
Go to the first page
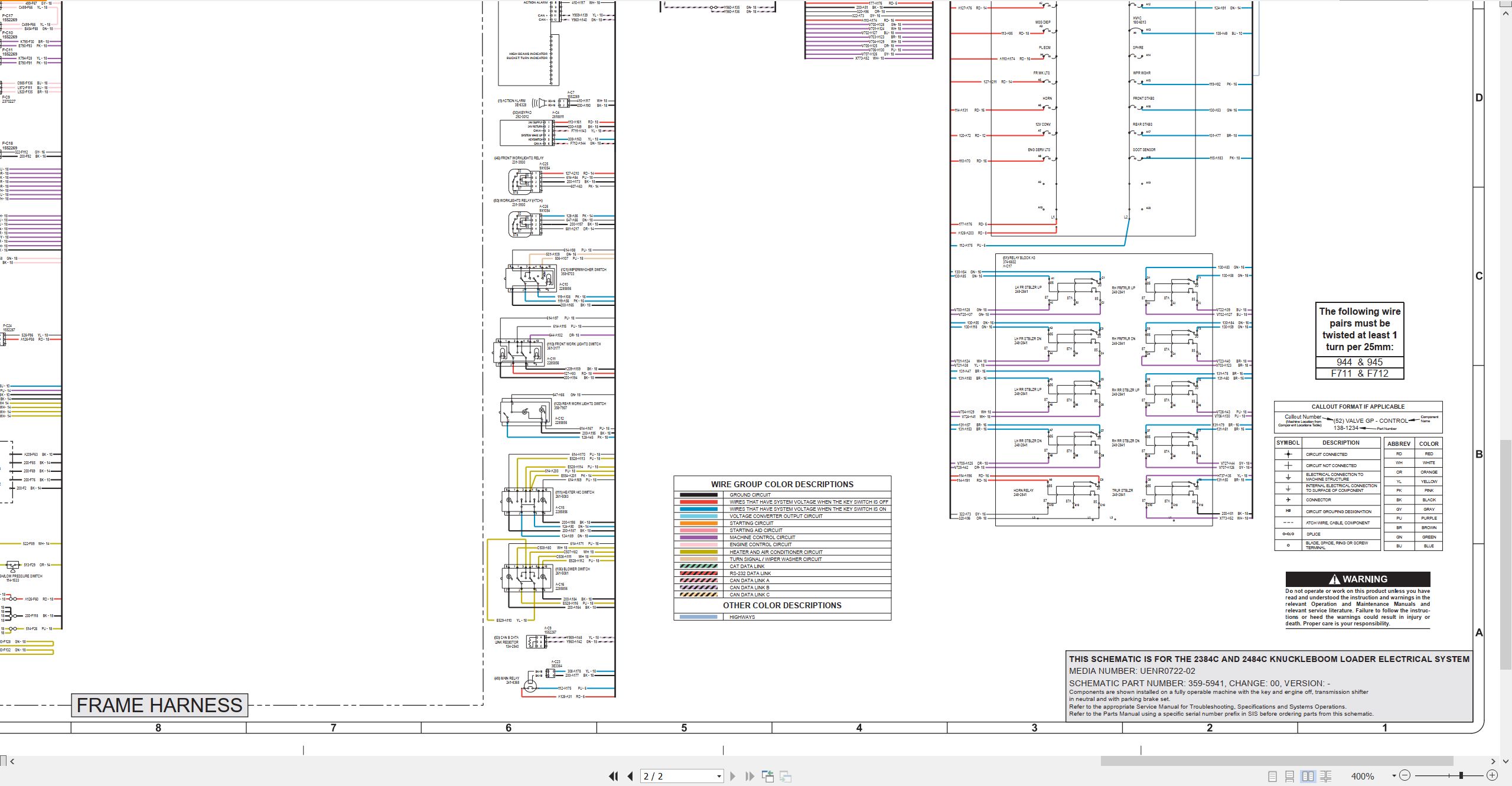pos(614,777)
